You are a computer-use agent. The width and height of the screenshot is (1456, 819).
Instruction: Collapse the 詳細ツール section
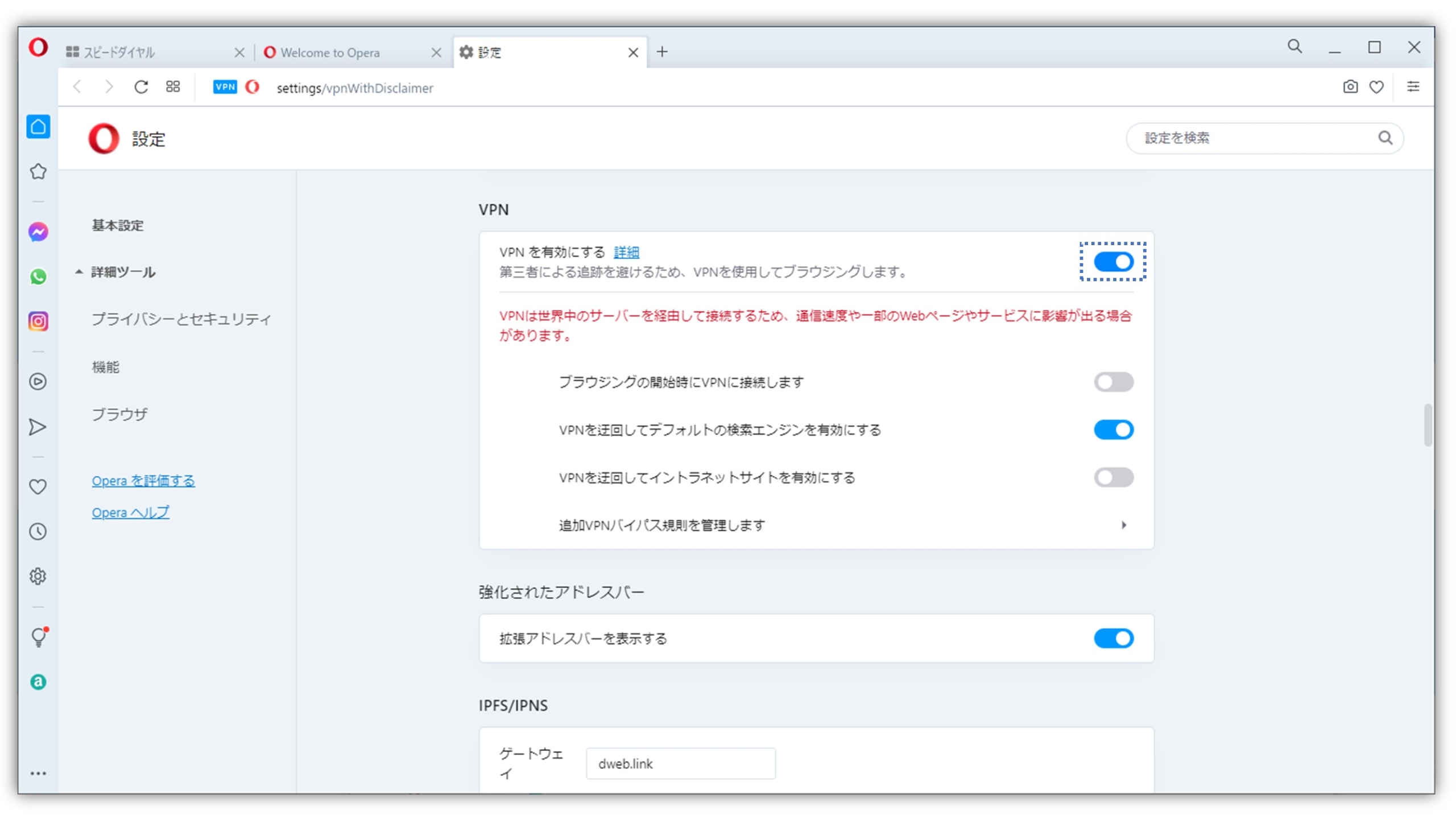point(122,272)
